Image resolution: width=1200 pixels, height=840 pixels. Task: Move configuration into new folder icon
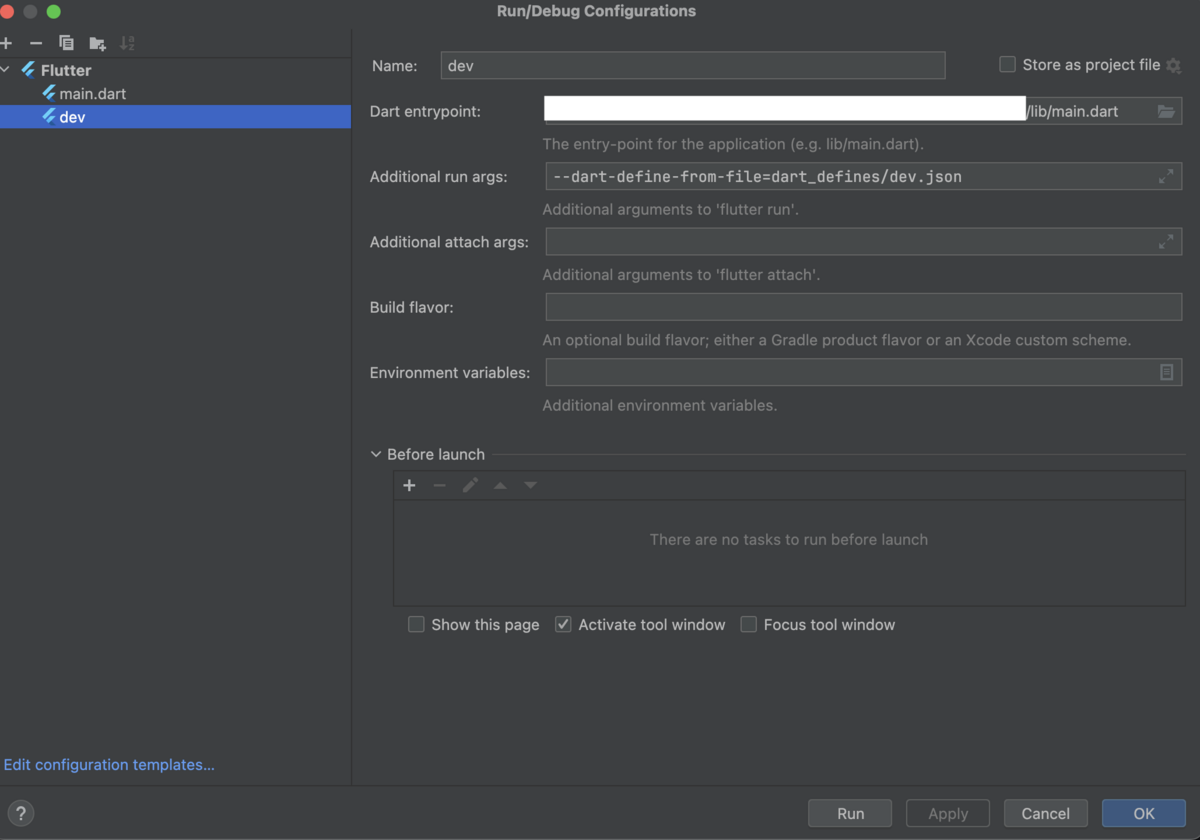pos(97,43)
